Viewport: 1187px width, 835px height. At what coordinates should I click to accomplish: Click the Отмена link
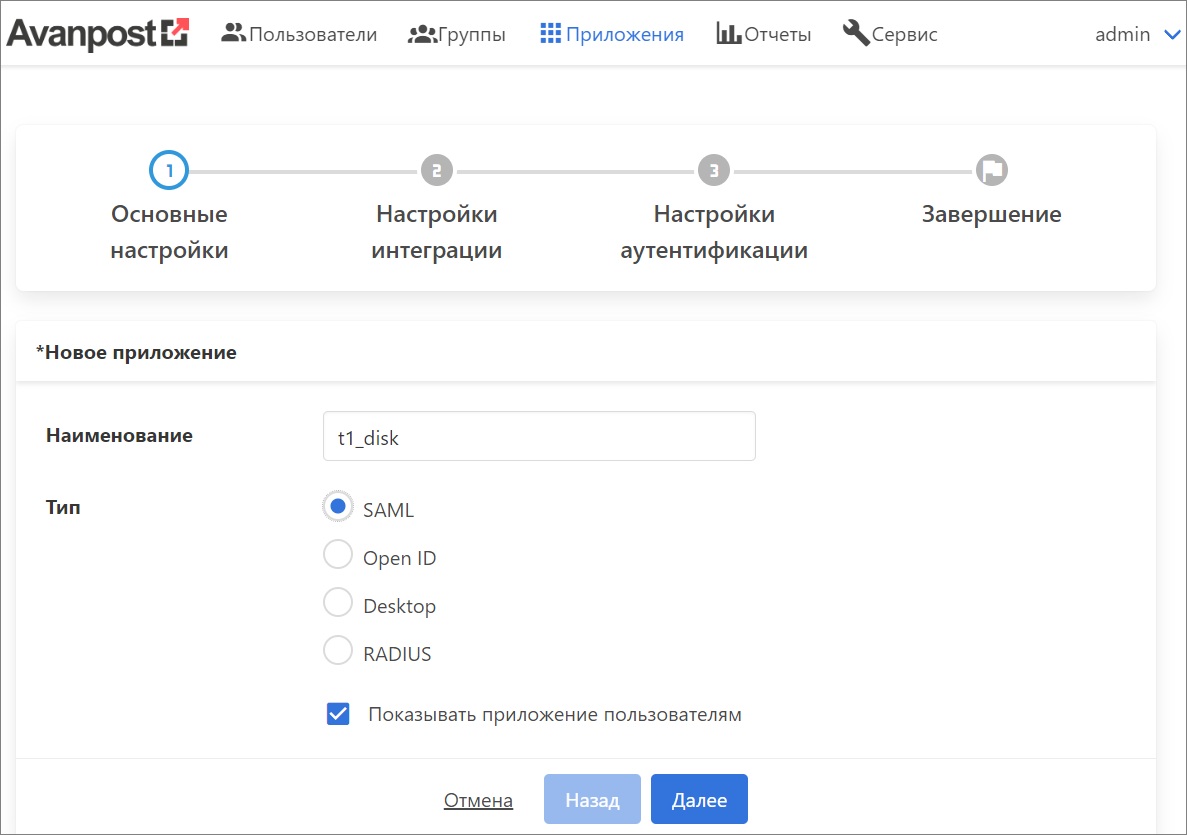pos(478,800)
